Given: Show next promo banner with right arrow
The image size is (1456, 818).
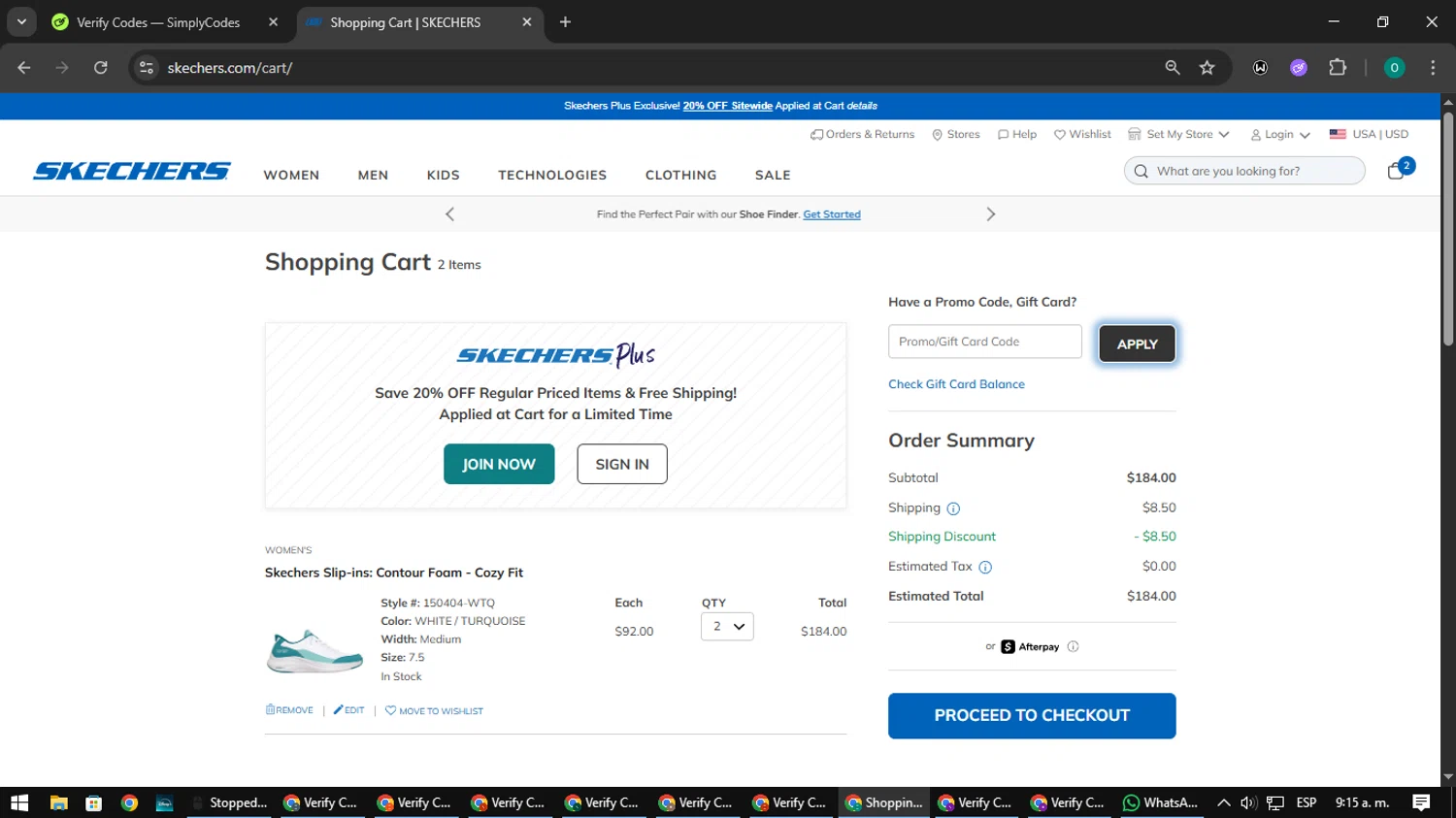Looking at the screenshot, I should pos(990,214).
